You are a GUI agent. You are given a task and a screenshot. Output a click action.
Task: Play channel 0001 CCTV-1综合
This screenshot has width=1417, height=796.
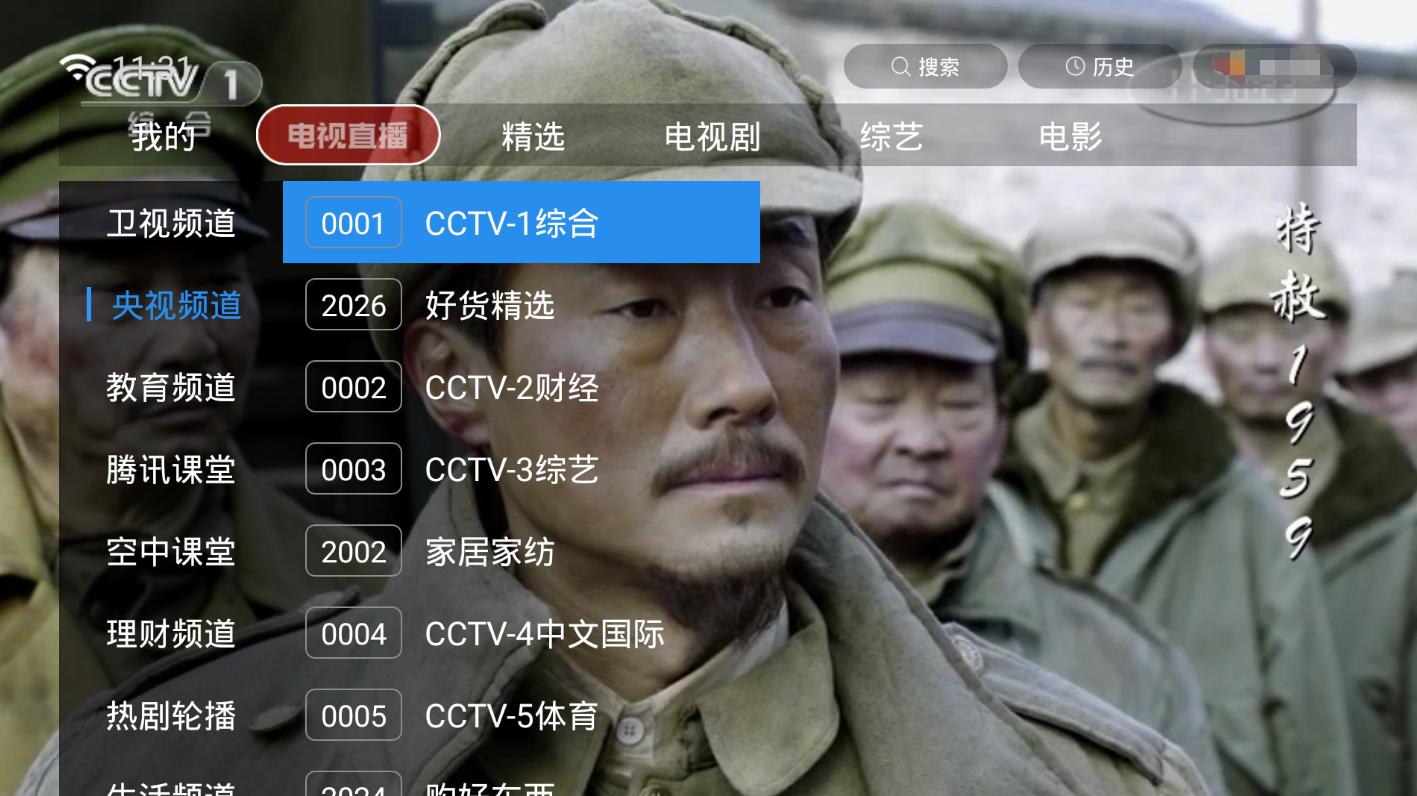click(521, 222)
